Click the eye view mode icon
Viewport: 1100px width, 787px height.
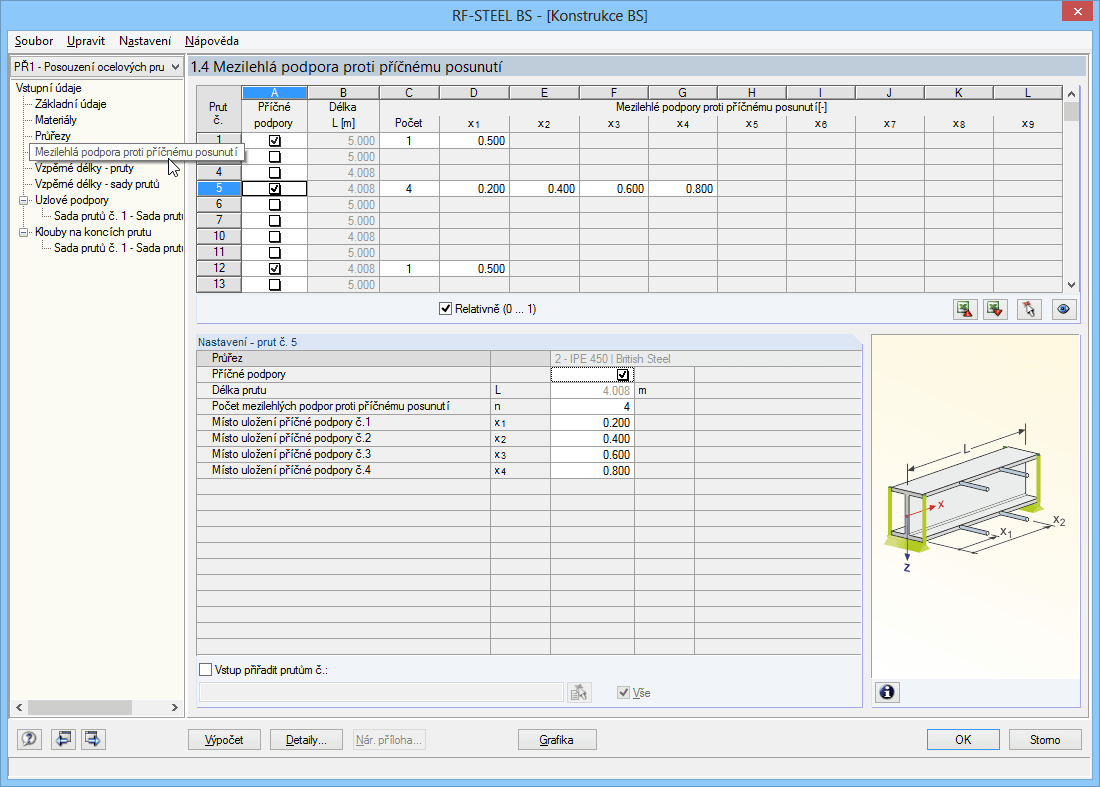click(x=1064, y=309)
